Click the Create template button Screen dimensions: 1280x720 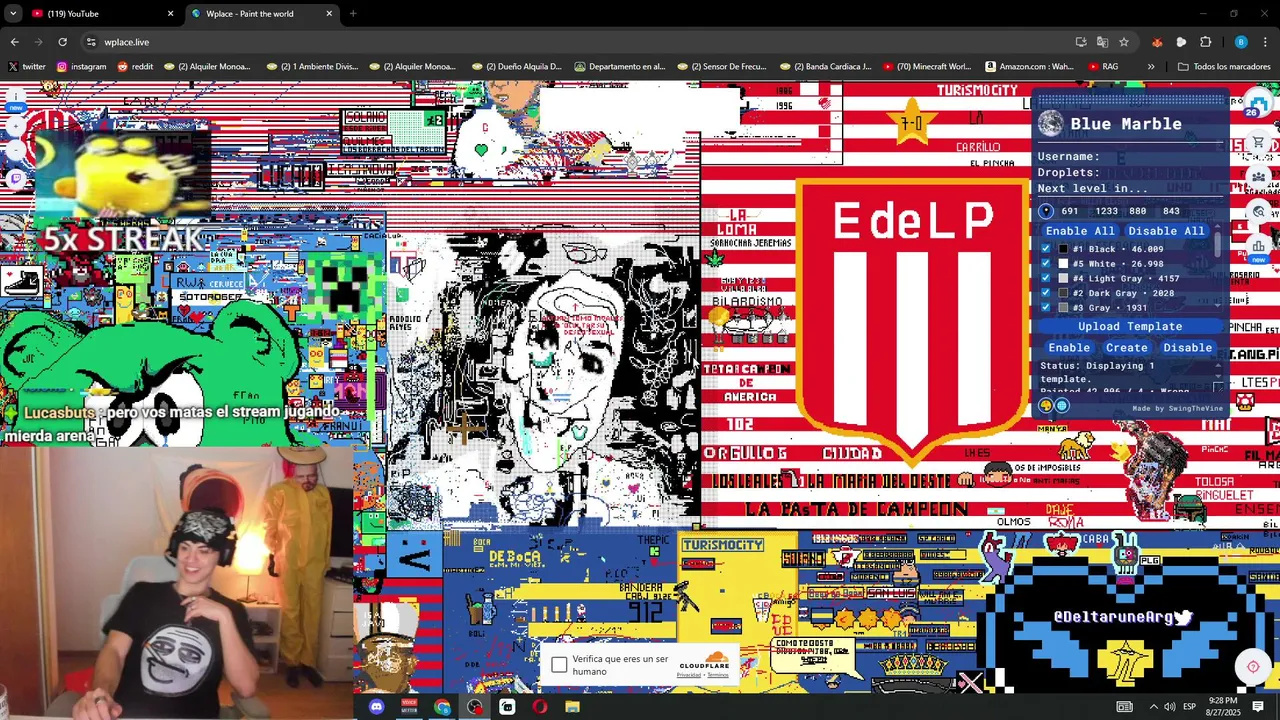(1126, 348)
